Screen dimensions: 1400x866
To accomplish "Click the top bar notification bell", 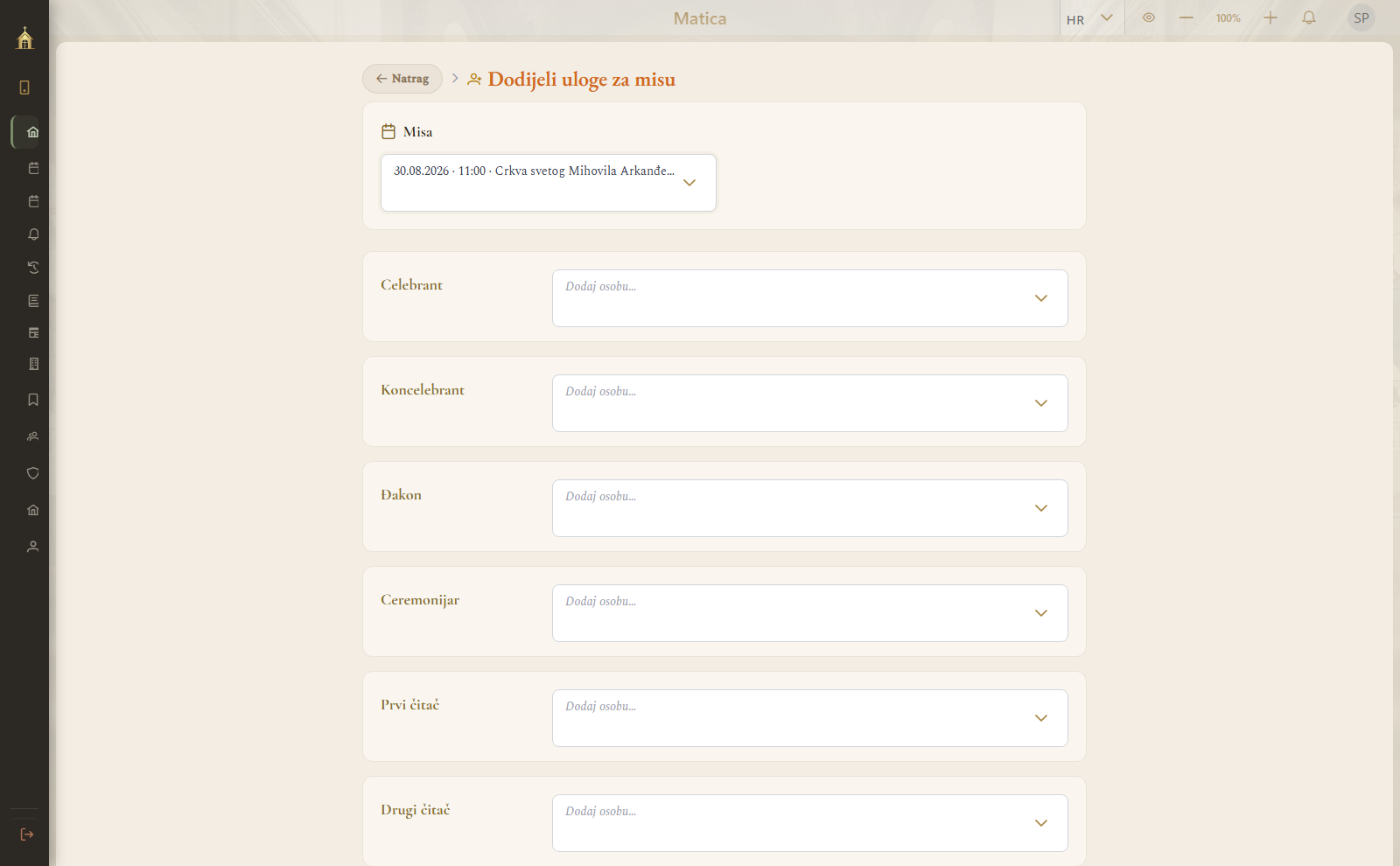I will (x=1309, y=17).
